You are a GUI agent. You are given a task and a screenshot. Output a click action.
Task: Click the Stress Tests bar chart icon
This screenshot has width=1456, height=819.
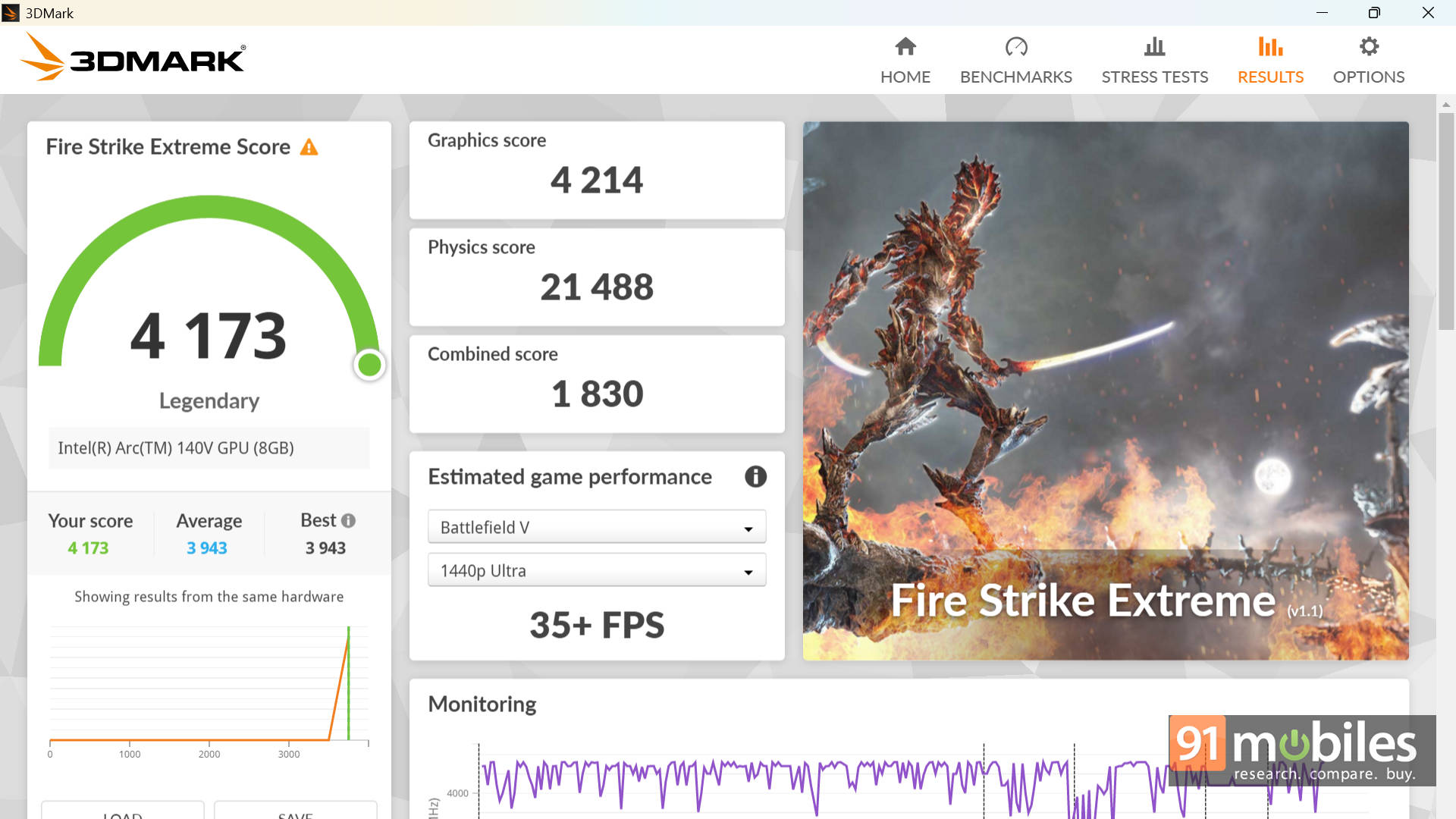click(1154, 47)
